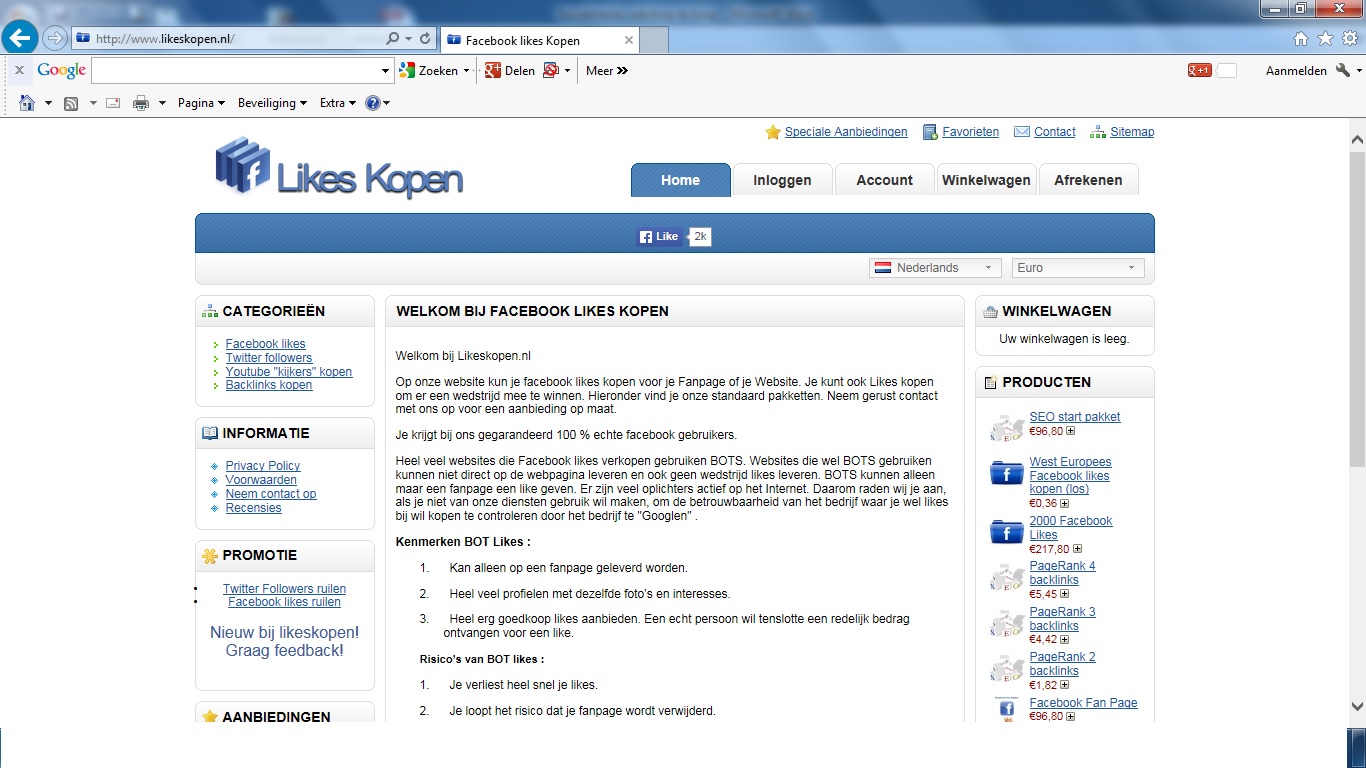Add SEO start pakket via plus icon
Viewport: 1366px width, 768px height.
point(1071,431)
